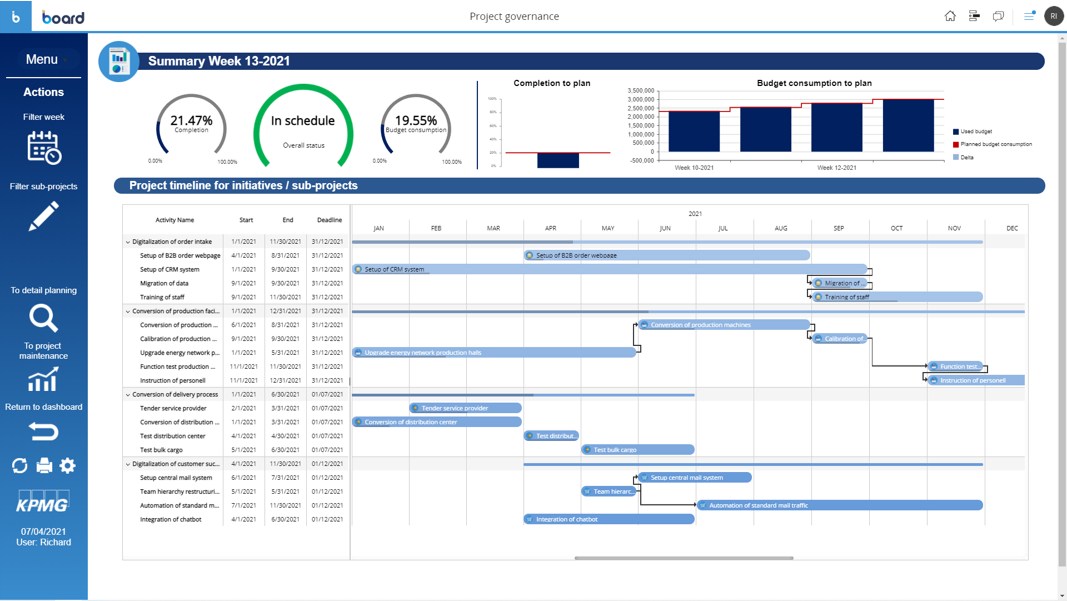Viewport: 1067px width, 601px height.
Task: Select the Migration of data Gantt bar
Action: point(840,283)
